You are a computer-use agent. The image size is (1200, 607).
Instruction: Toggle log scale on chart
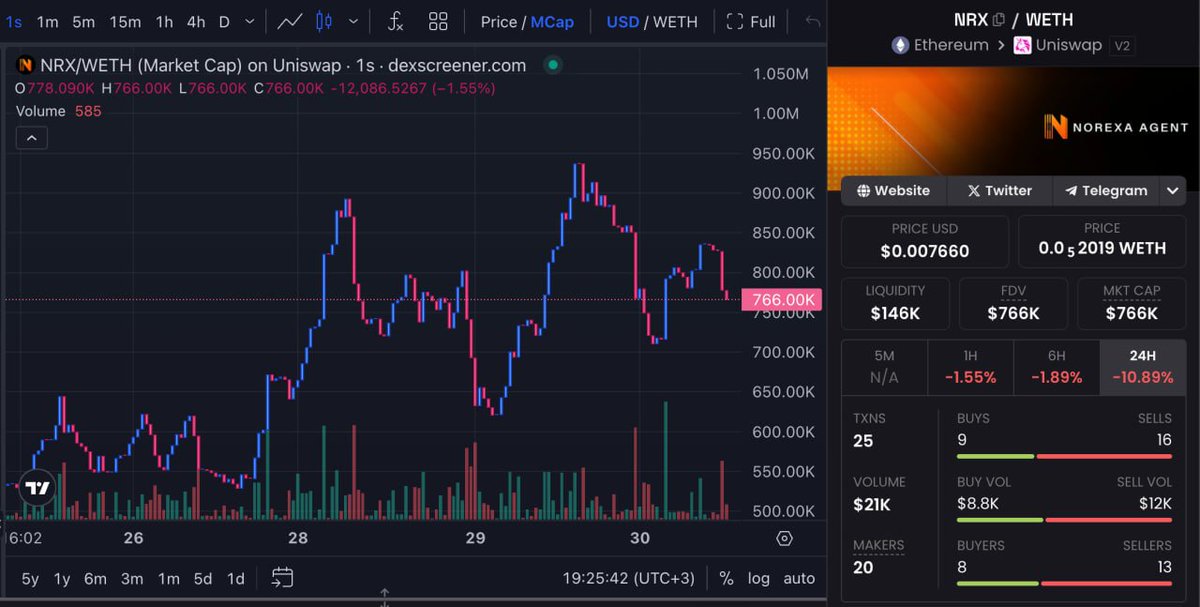(759, 578)
